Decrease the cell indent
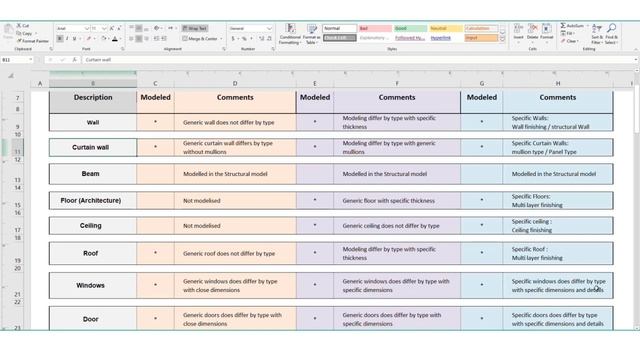640x360 pixels. pos(156,39)
